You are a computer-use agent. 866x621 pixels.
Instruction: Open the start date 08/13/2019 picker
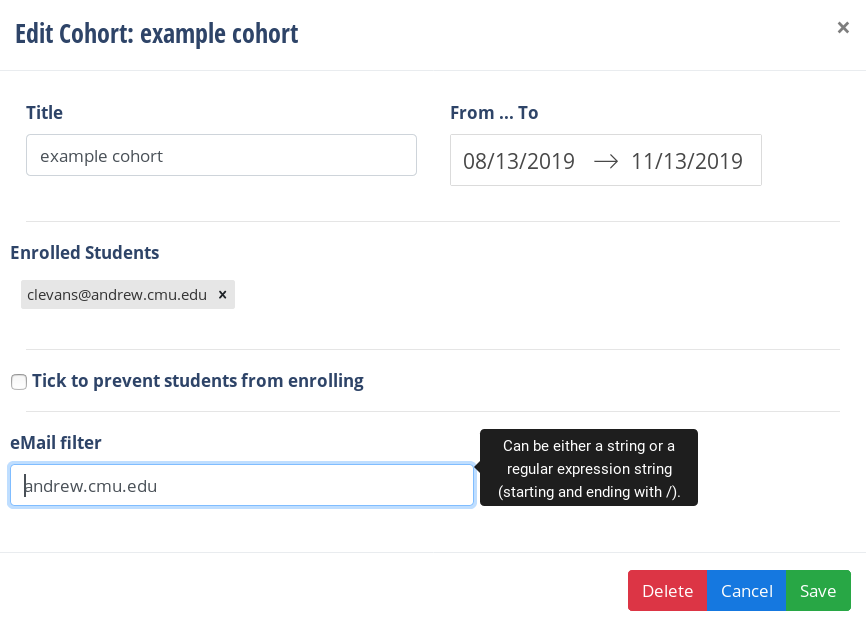coord(519,161)
